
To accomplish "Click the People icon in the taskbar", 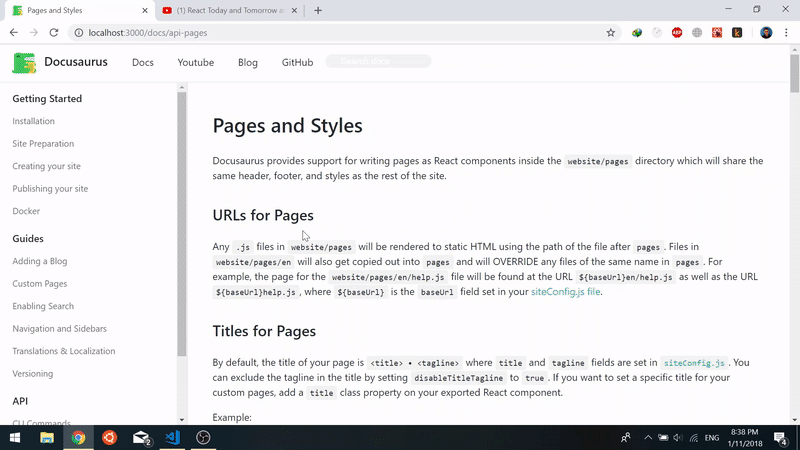I will pyautogui.click(x=626, y=438).
